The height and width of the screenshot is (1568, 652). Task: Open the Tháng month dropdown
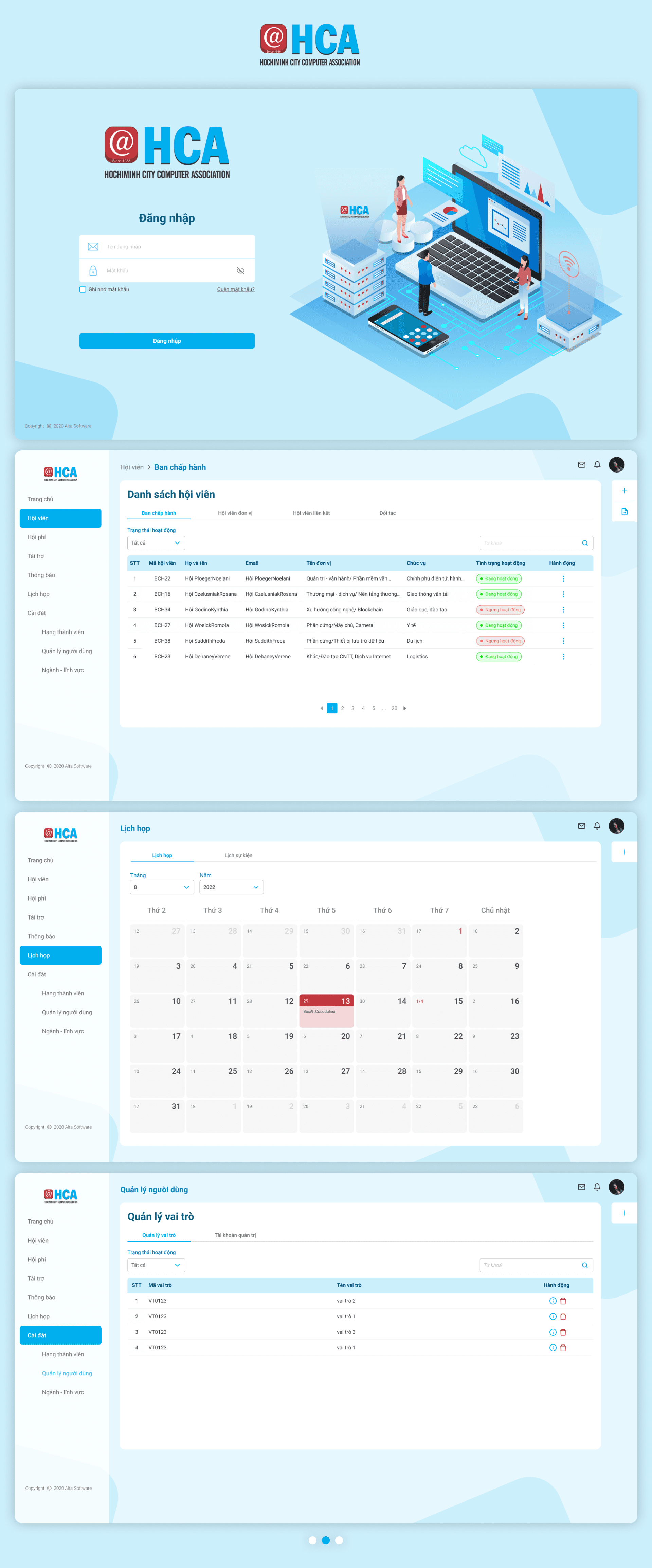pyautogui.click(x=162, y=888)
